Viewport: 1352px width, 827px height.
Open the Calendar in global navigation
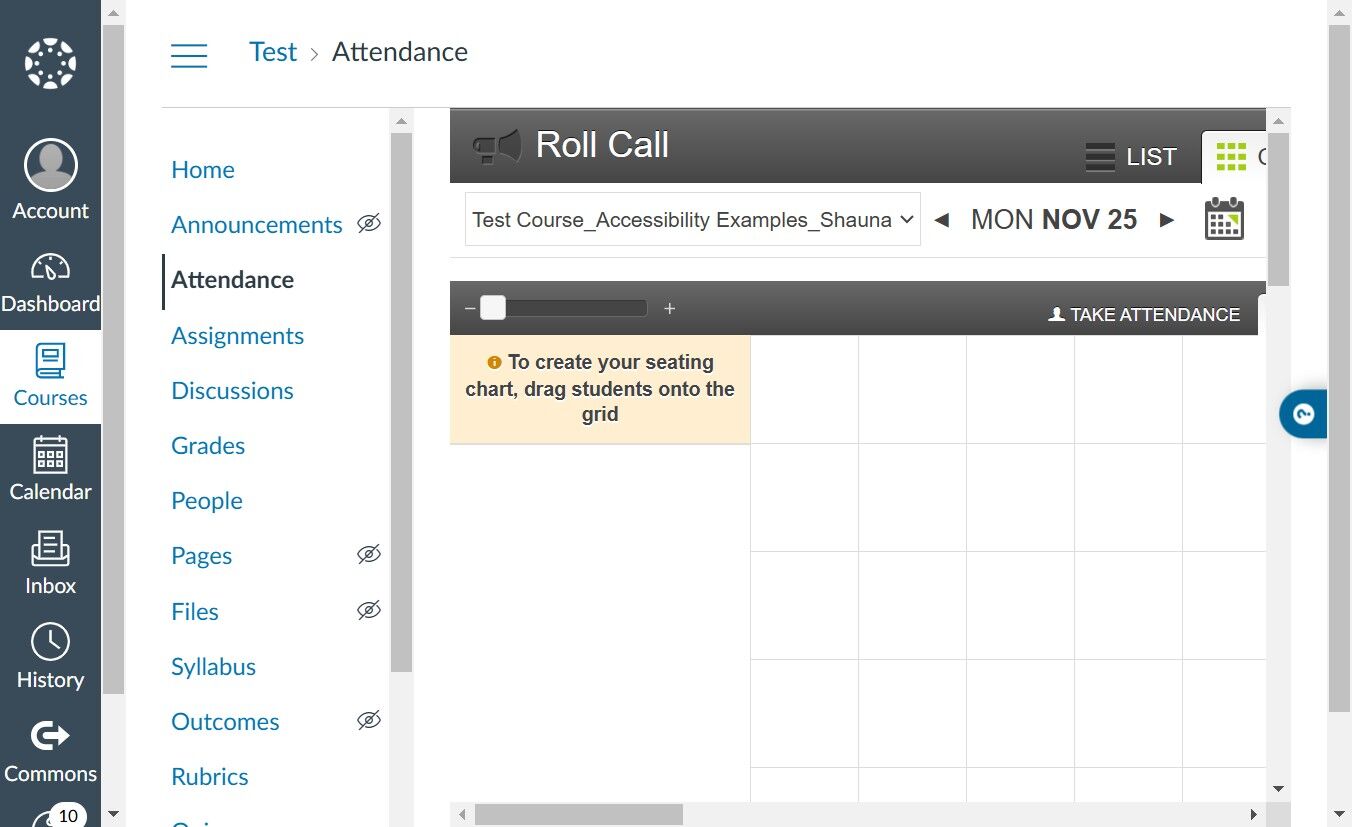[50, 455]
